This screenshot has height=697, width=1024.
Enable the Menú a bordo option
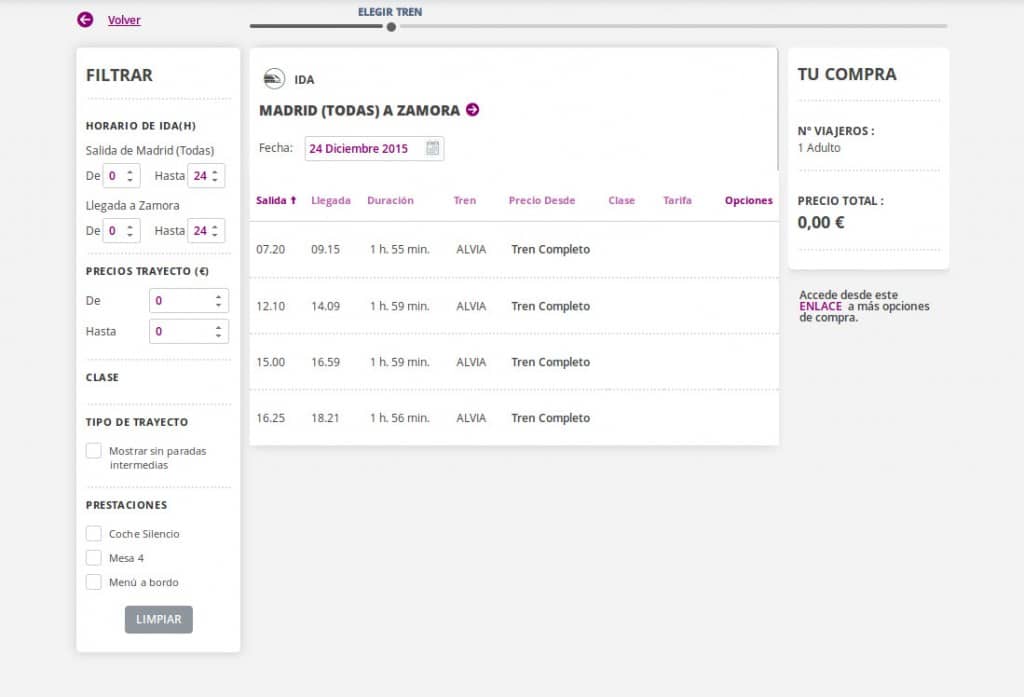(x=94, y=582)
